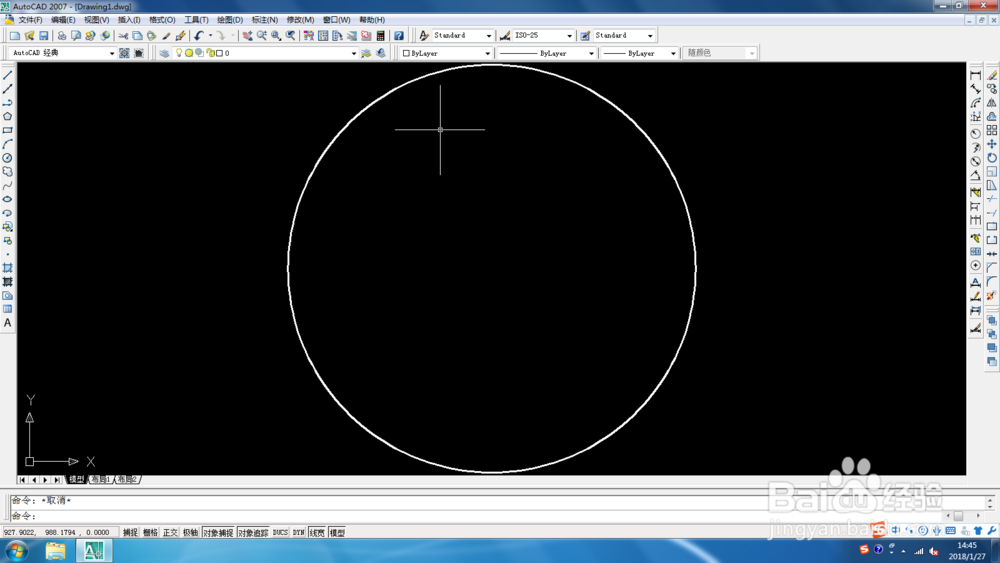Click the Match Properties brush icon

[x=166, y=36]
